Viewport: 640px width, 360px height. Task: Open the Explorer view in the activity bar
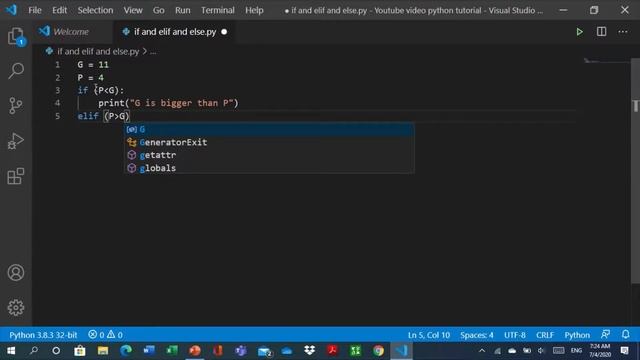pyautogui.click(x=16, y=36)
